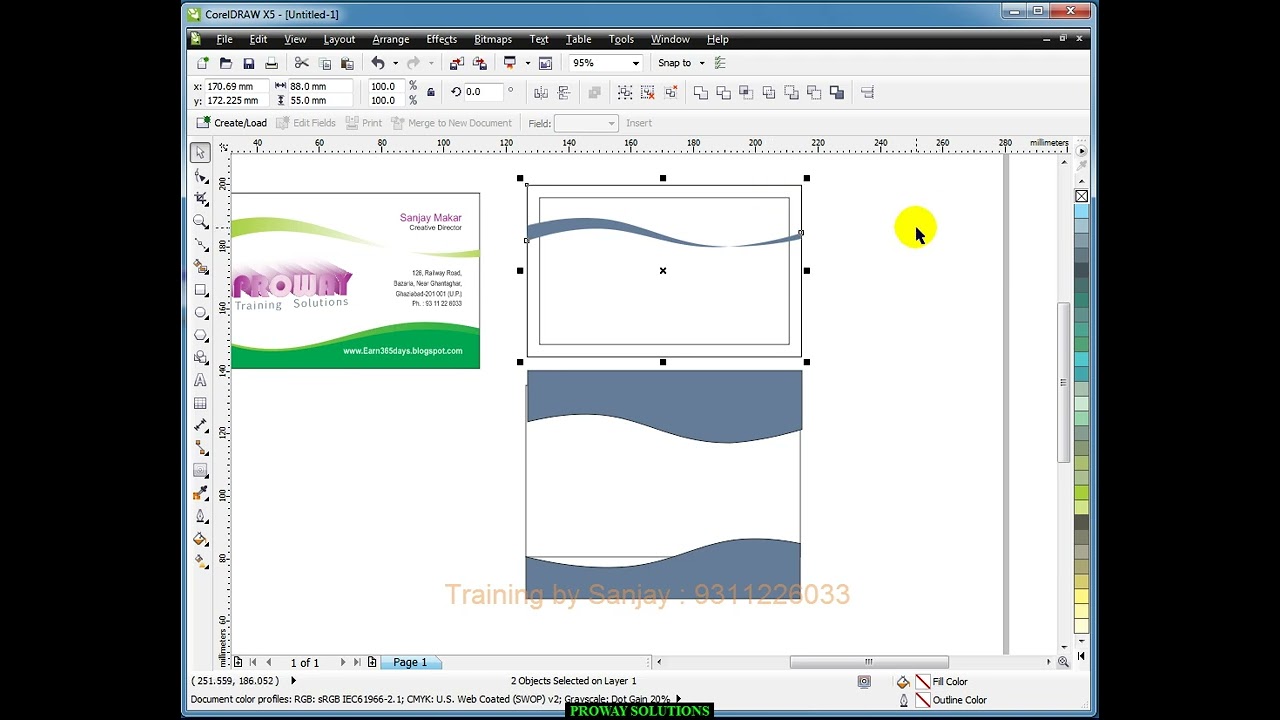Open the zoom level dropdown

pos(635,63)
